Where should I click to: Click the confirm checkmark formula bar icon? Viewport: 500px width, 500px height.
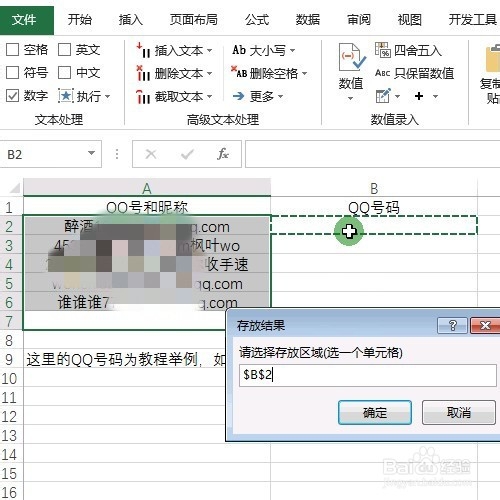(x=187, y=154)
